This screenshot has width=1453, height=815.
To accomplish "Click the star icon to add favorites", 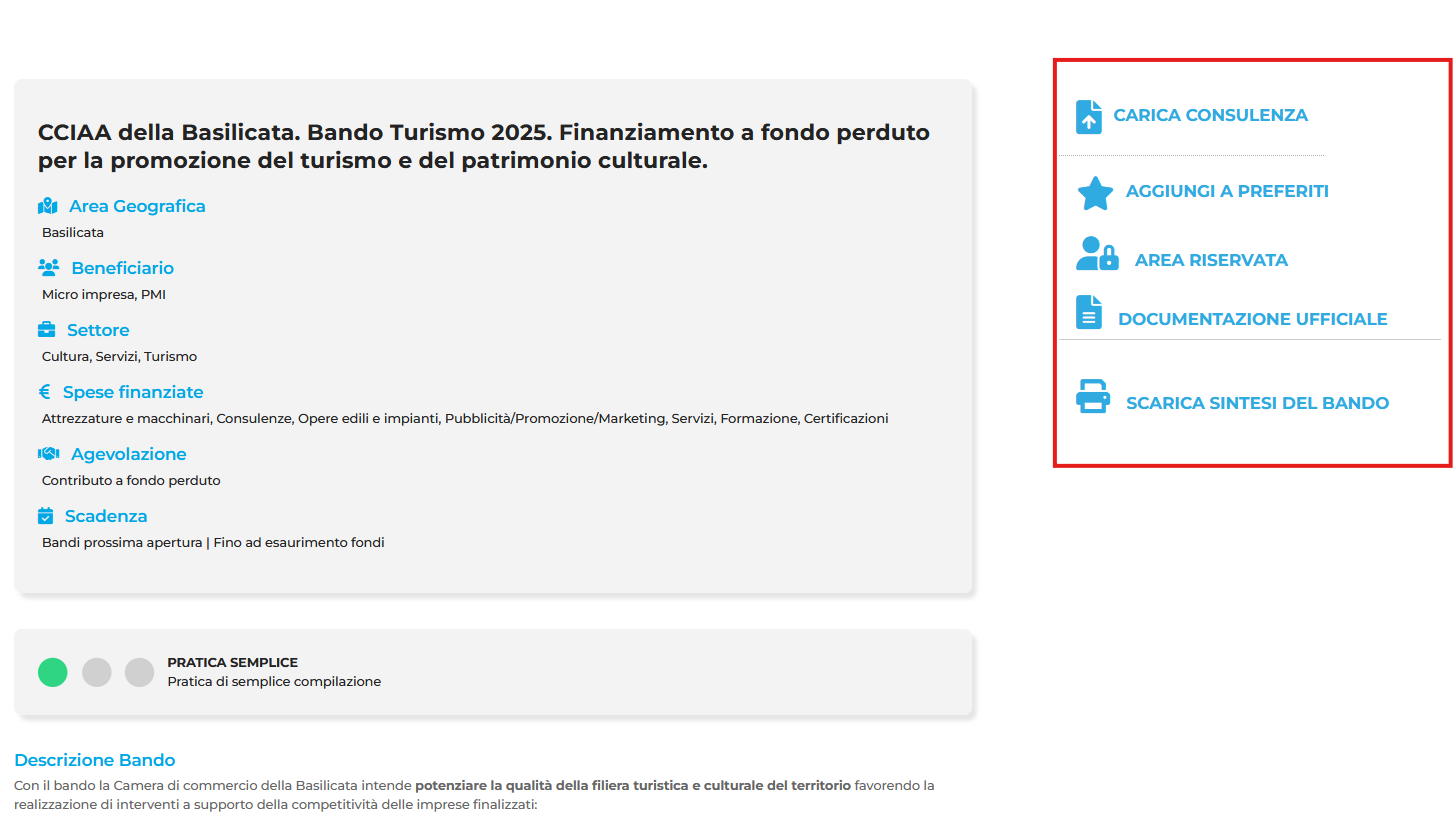I will (x=1095, y=193).
